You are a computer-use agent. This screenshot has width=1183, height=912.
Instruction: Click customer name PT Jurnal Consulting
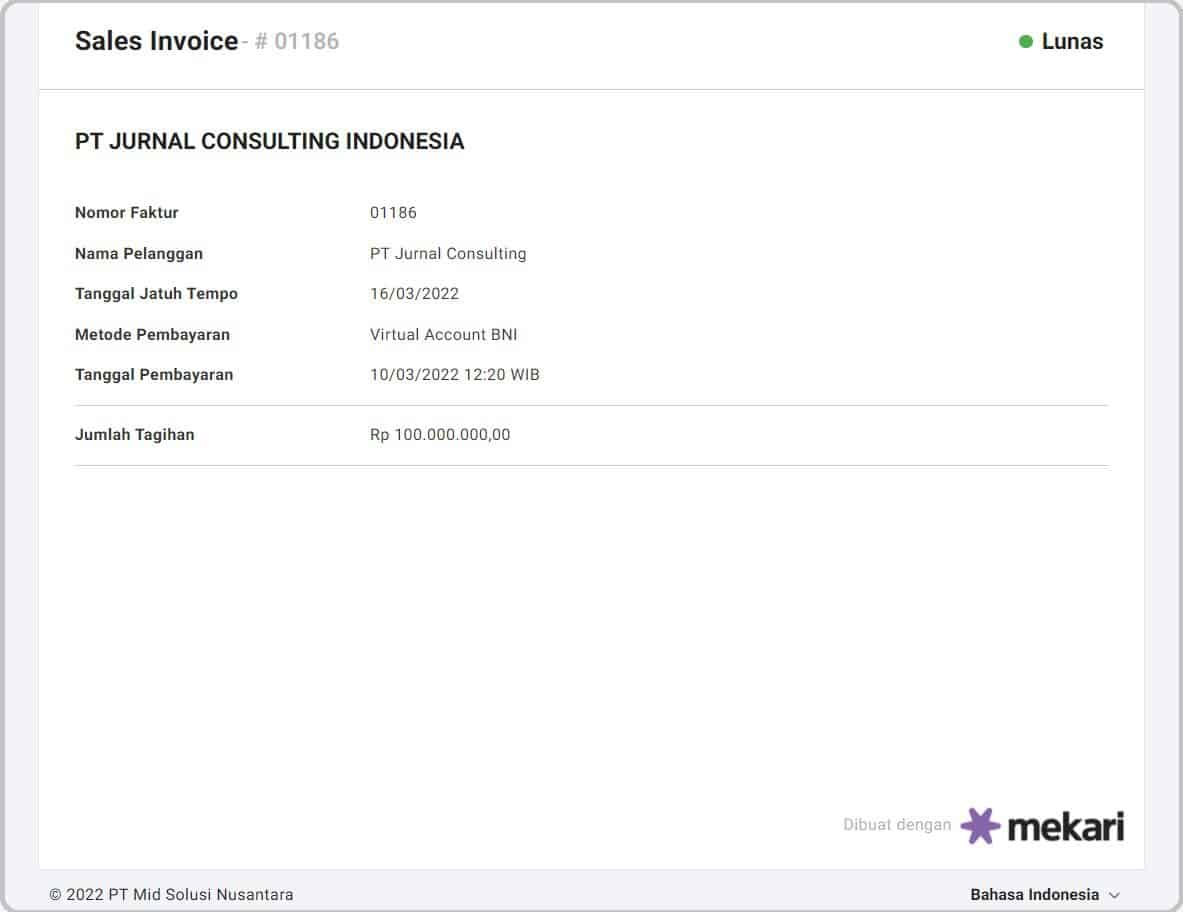[x=448, y=253]
